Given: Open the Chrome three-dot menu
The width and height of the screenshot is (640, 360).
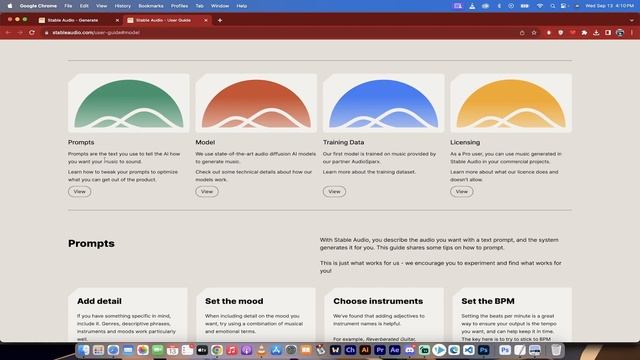Looking at the screenshot, I should (x=632, y=33).
